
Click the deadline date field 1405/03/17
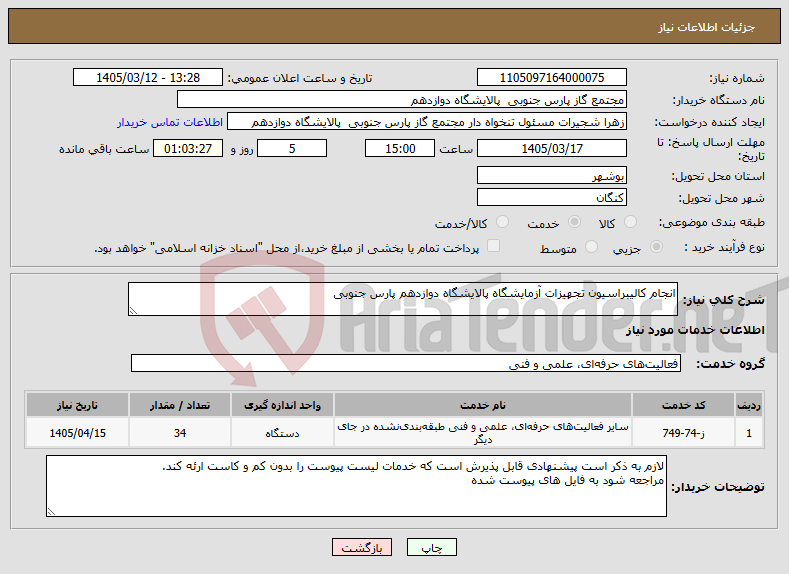[551, 148]
